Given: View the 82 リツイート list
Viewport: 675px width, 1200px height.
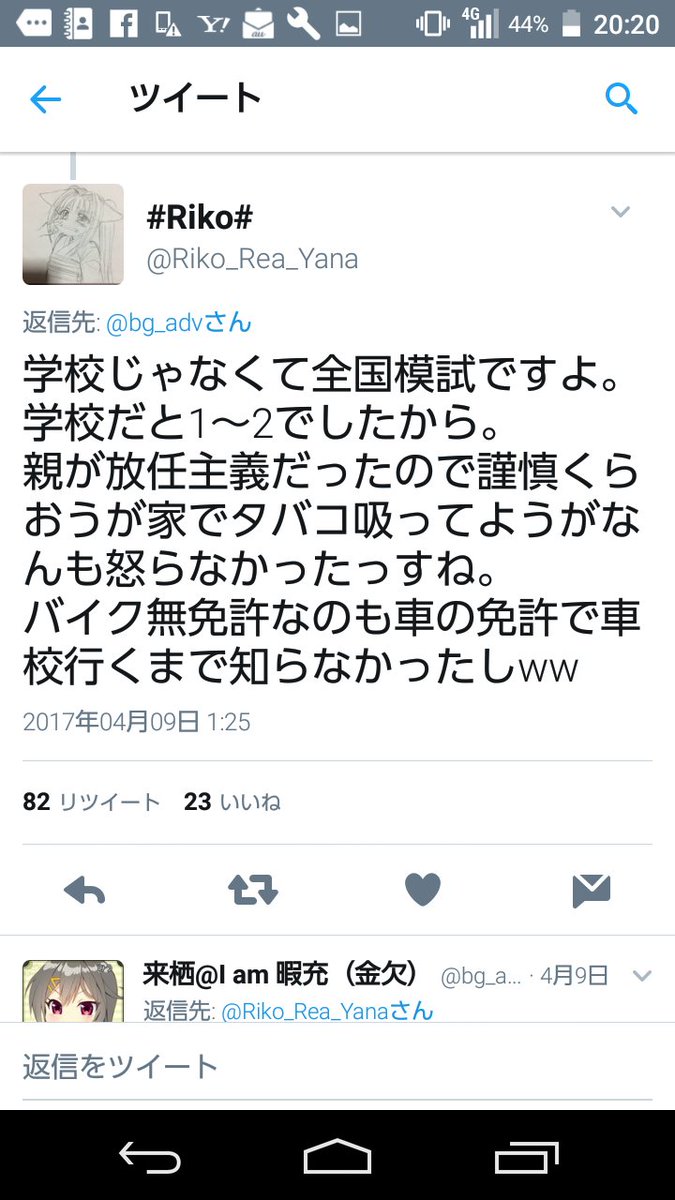Looking at the screenshot, I should pyautogui.click(x=92, y=802).
